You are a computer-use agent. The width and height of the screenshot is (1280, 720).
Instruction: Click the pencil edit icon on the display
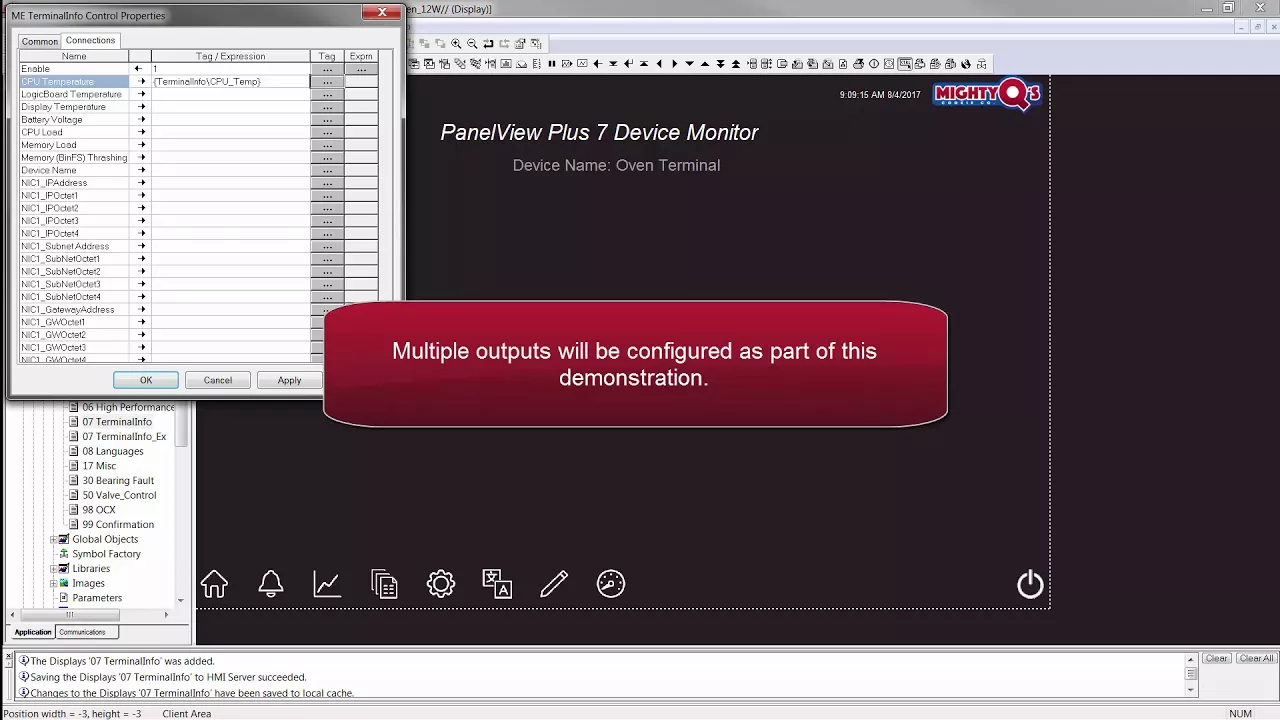pyautogui.click(x=554, y=583)
